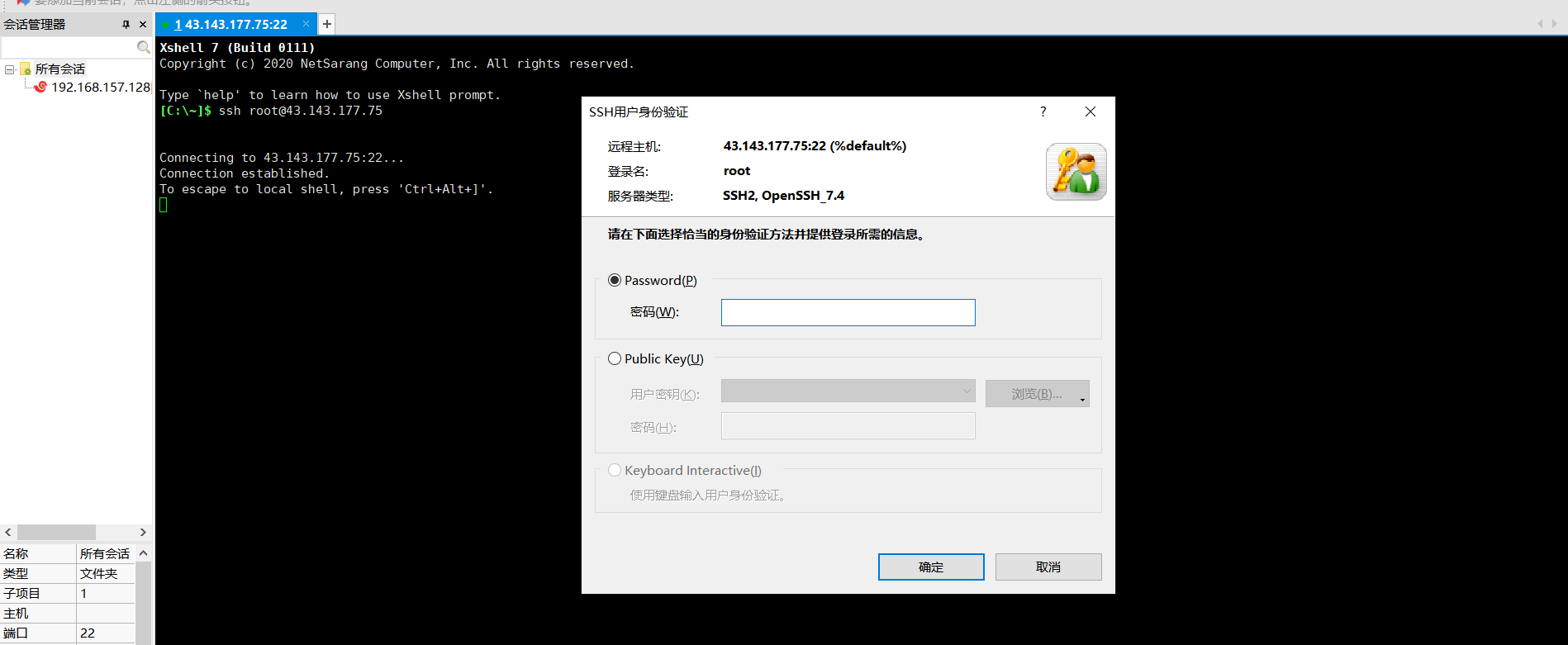Image resolution: width=1568 pixels, height=645 pixels.
Task: Select Public Key authentication method
Action: tap(615, 358)
